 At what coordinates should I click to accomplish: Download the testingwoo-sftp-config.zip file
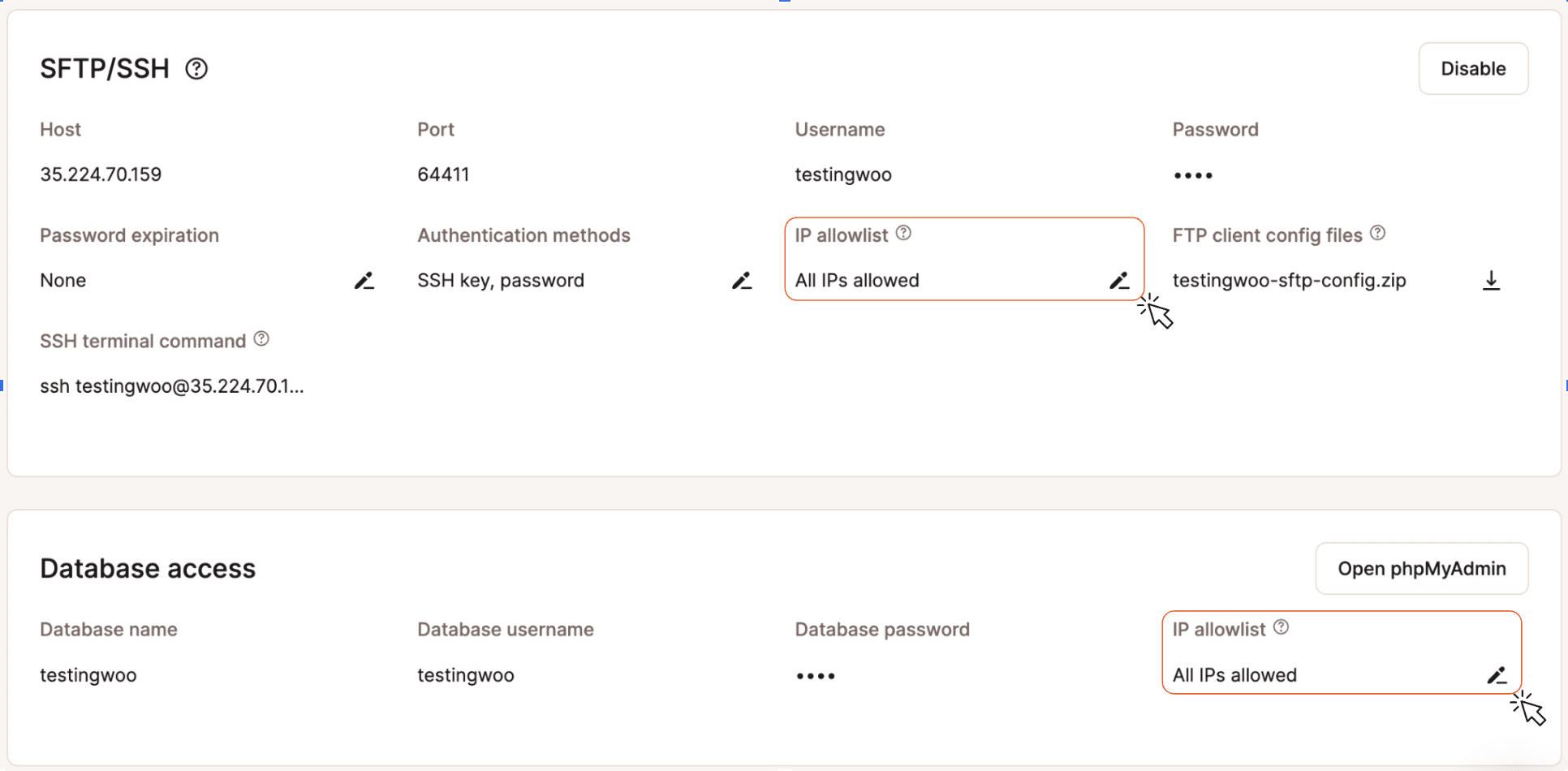(1491, 281)
